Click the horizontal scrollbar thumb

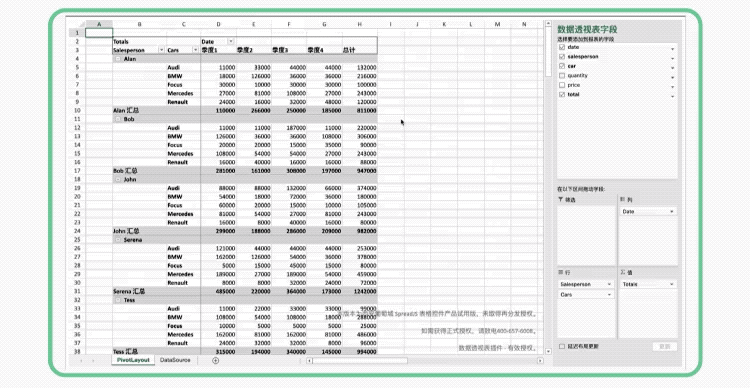360,361
